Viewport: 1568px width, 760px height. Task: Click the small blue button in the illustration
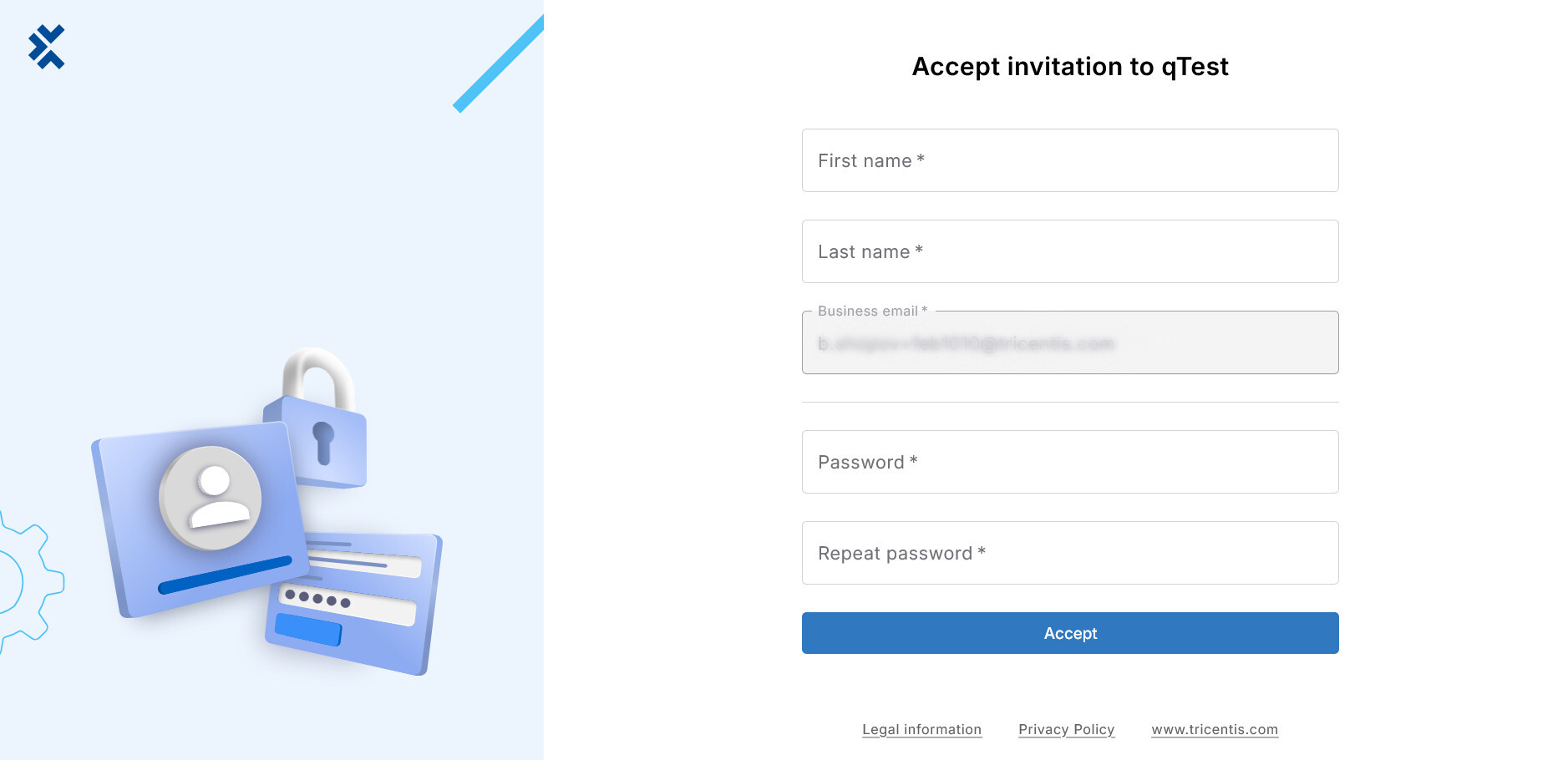[307, 630]
